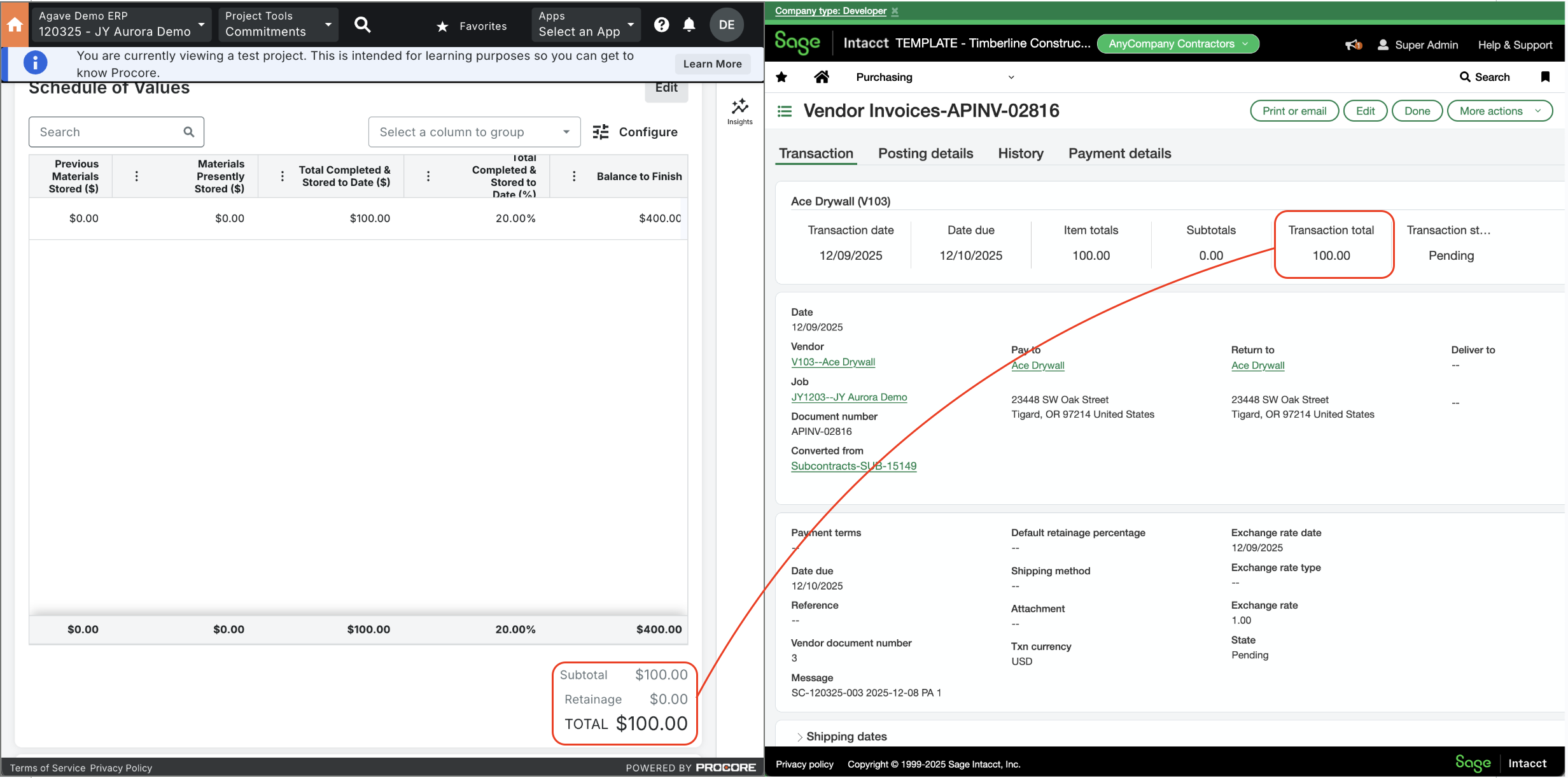1568x778 pixels.
Task: Click the Learn More button
Action: [x=712, y=64]
